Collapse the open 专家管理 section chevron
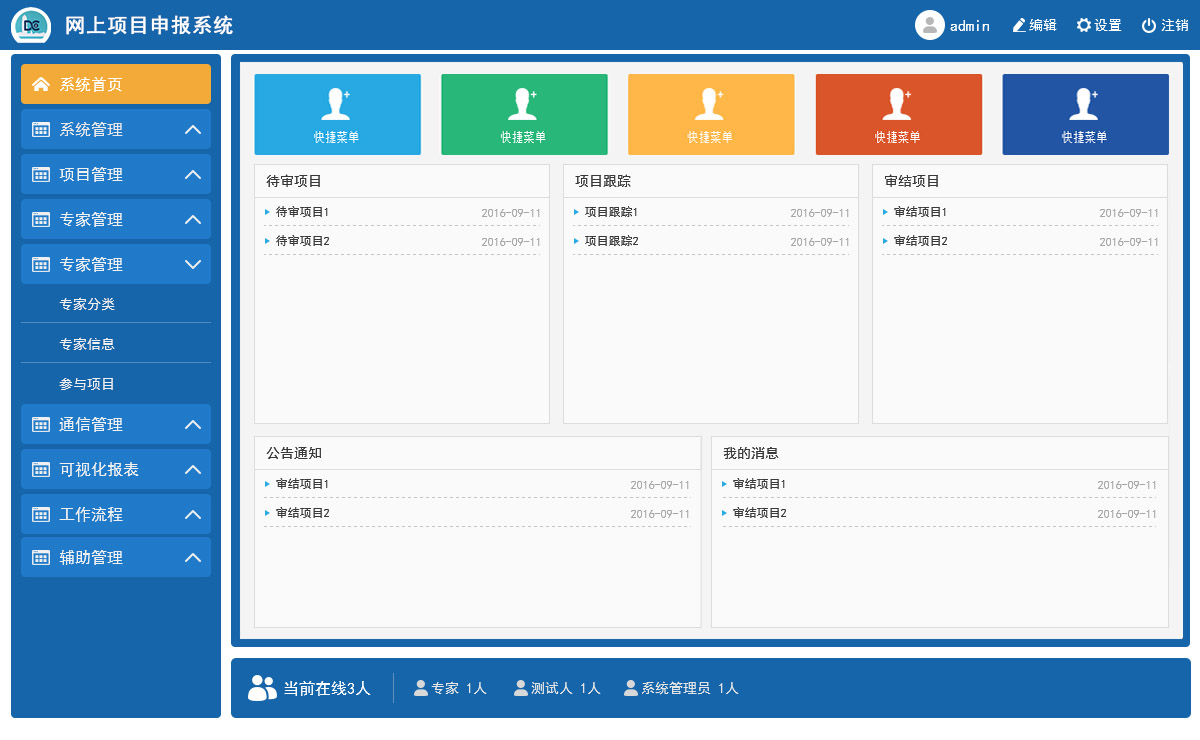 193,265
